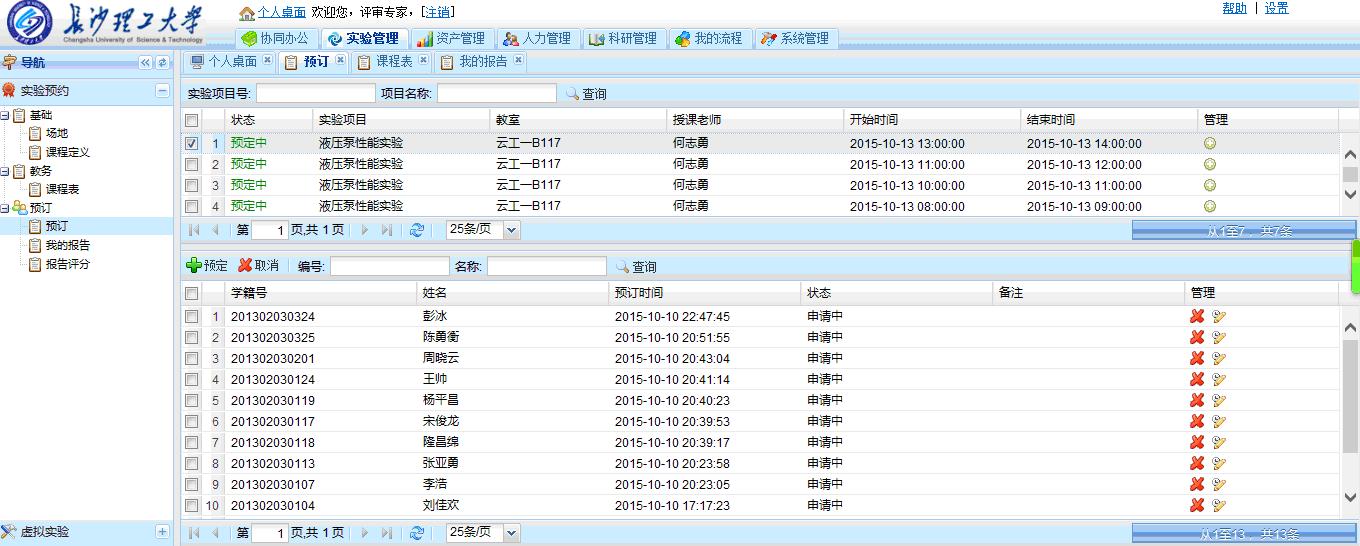This screenshot has width=1360, height=546.
Task: Open the 资产管理 menu tab
Action: [450, 39]
